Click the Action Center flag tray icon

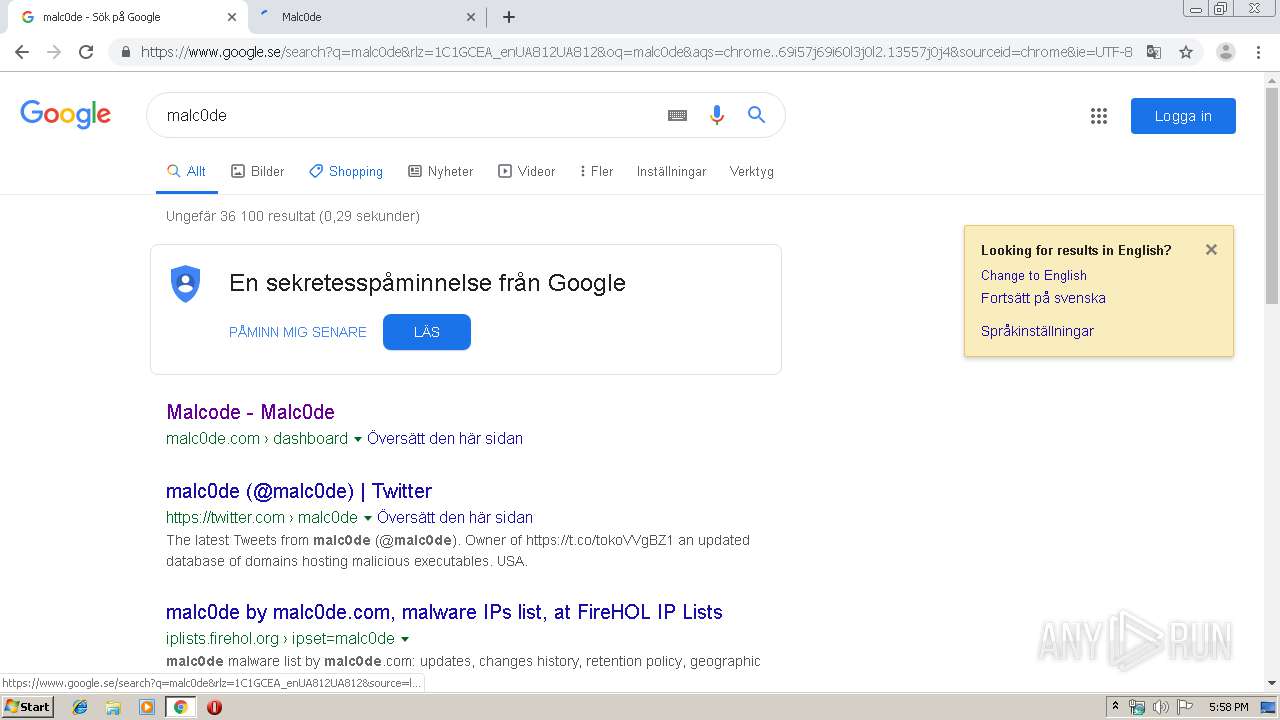[x=1185, y=707]
